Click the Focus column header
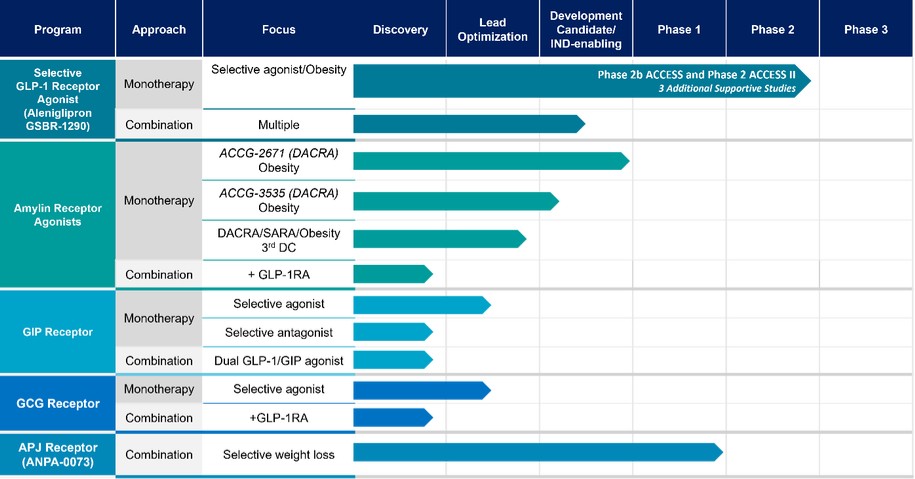The image size is (915, 479). 278,29
